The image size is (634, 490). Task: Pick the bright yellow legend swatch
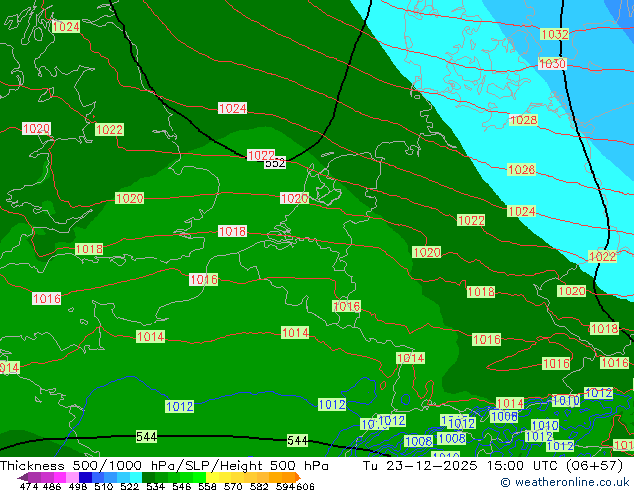pos(212,477)
